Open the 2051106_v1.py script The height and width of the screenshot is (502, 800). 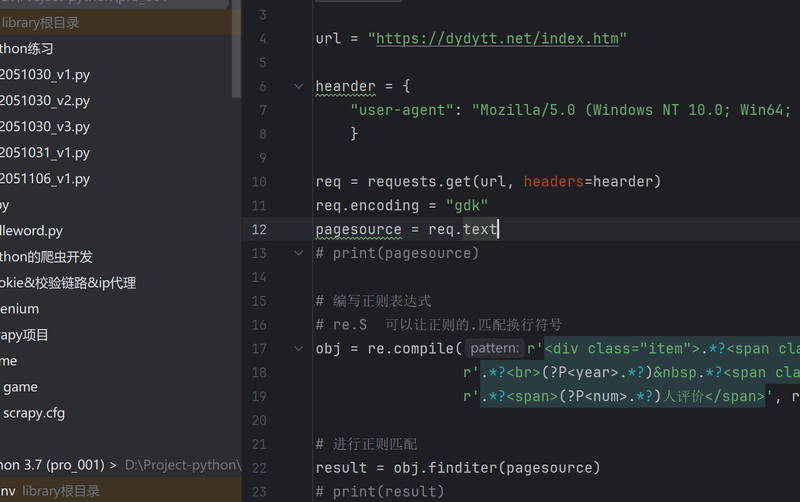[x=45, y=179]
